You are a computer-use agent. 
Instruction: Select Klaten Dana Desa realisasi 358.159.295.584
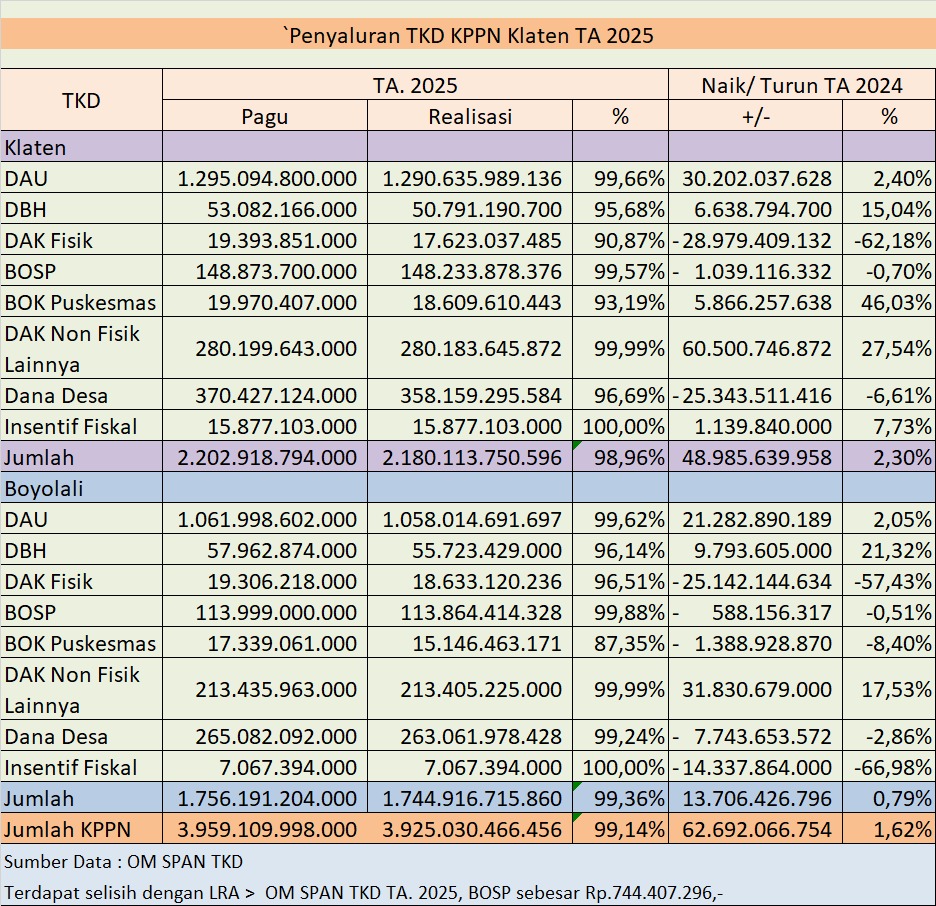pos(471,396)
